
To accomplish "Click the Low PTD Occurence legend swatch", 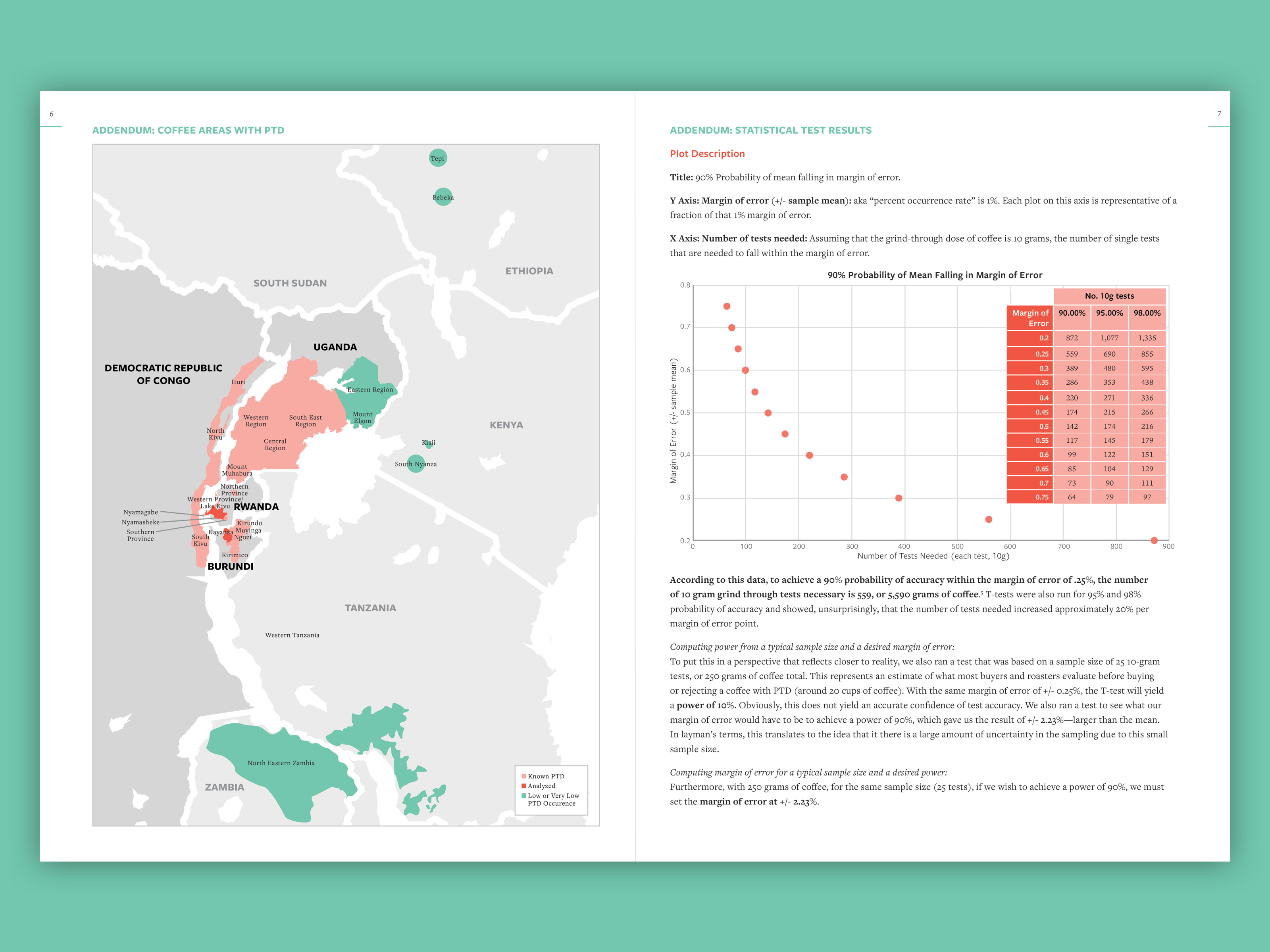I will pyautogui.click(x=523, y=796).
